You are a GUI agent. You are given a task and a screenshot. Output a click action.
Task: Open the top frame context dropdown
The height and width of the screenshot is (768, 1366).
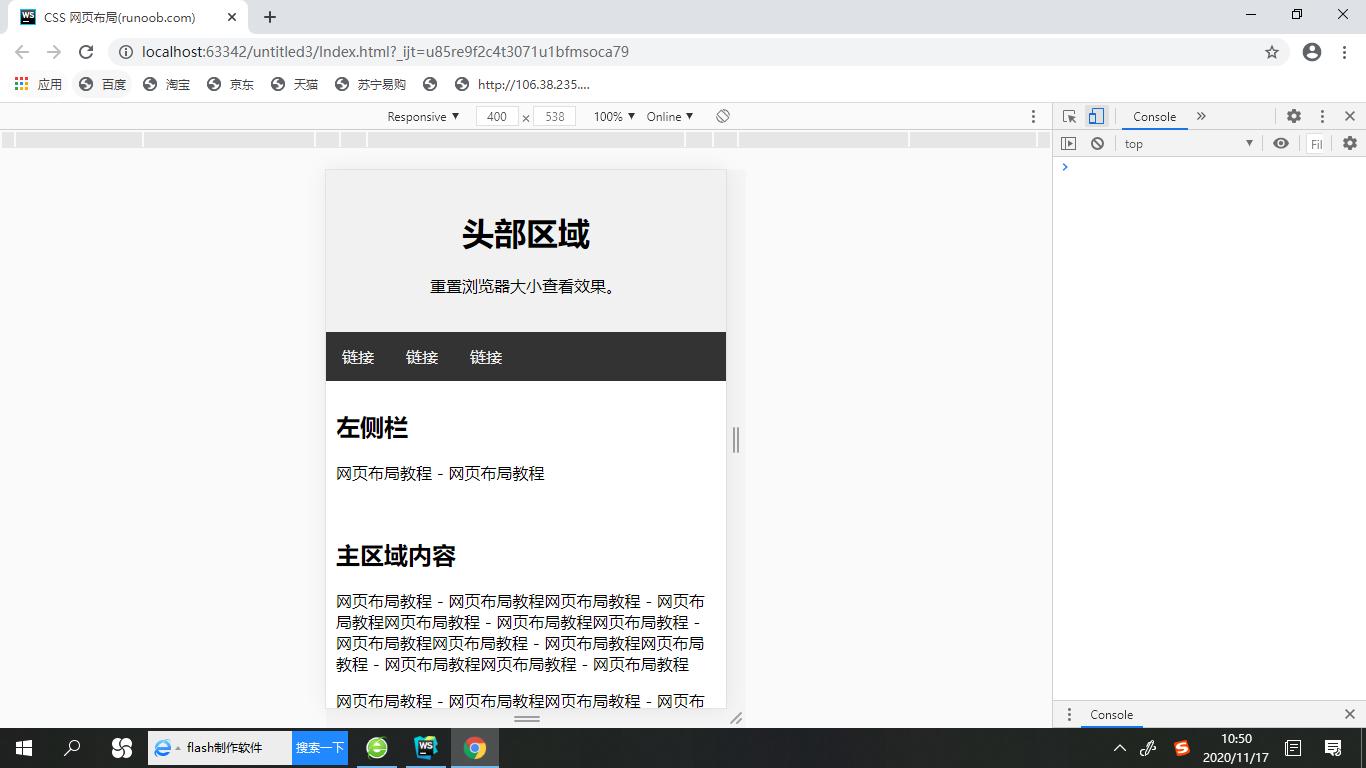pyautogui.click(x=1190, y=143)
